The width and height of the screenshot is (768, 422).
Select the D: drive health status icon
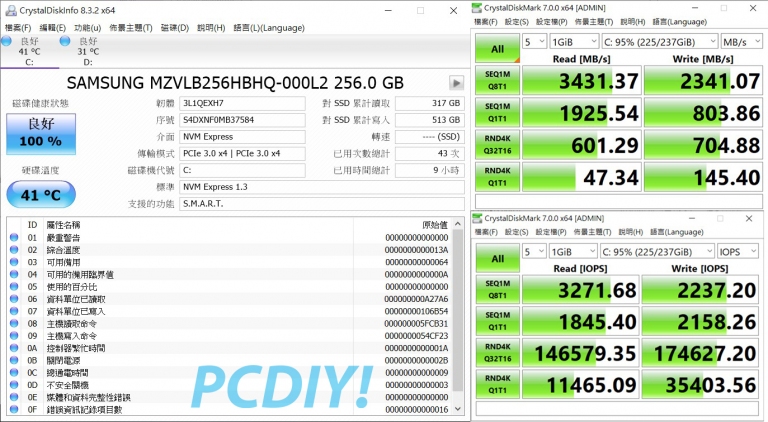[65, 41]
